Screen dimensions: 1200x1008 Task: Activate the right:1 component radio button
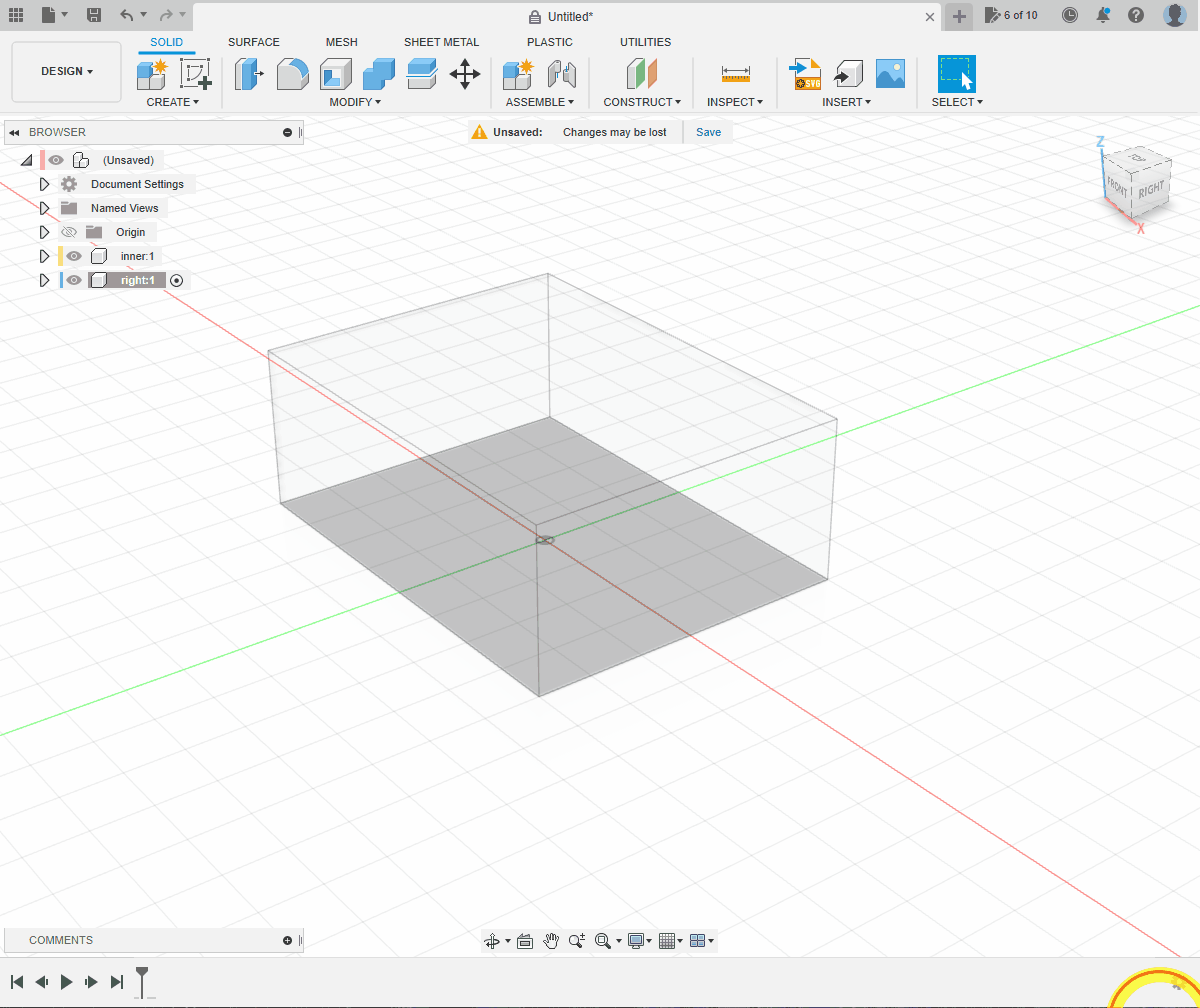pos(177,281)
